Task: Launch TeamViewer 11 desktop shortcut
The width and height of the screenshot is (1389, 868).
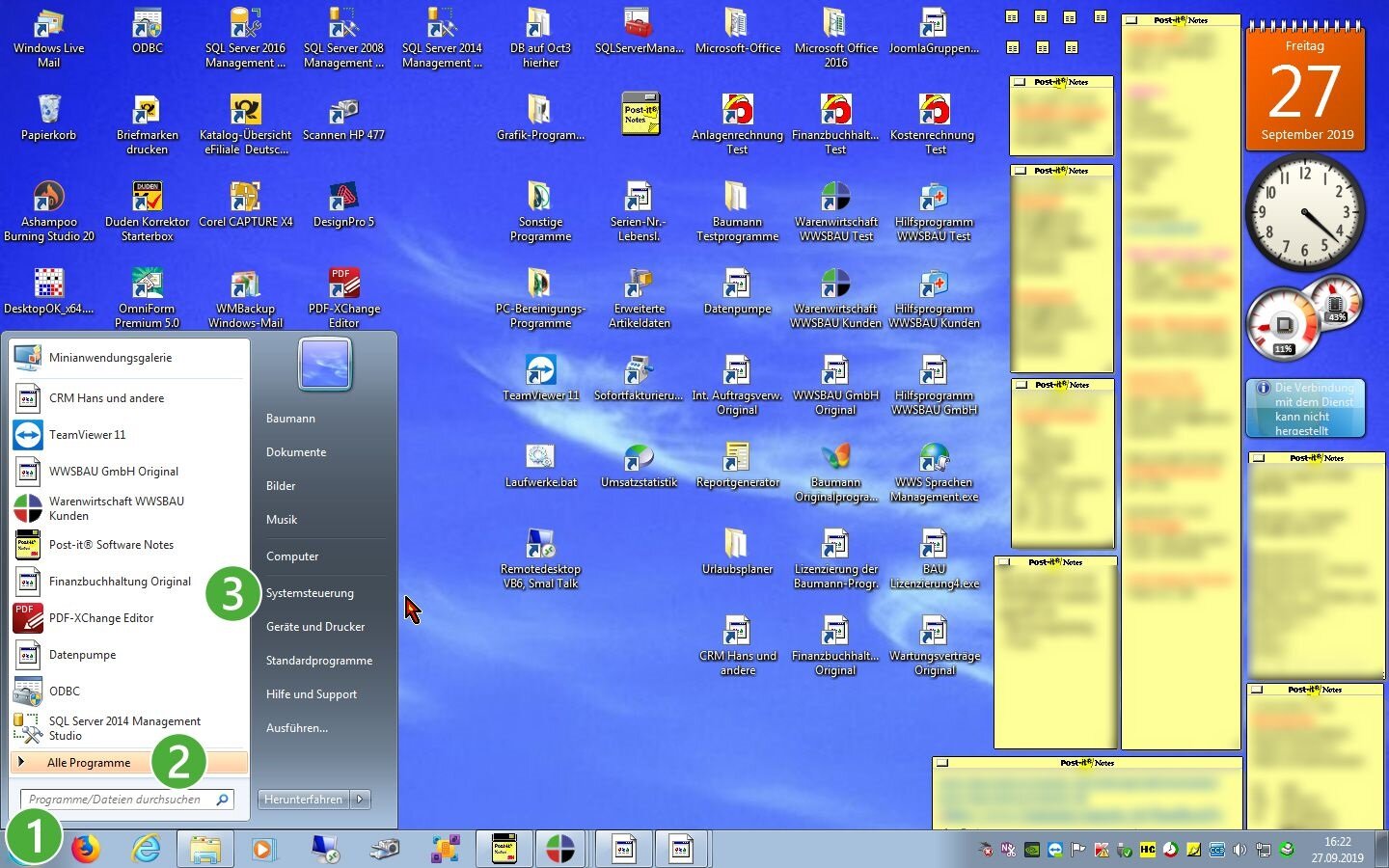Action: pyautogui.click(x=540, y=378)
